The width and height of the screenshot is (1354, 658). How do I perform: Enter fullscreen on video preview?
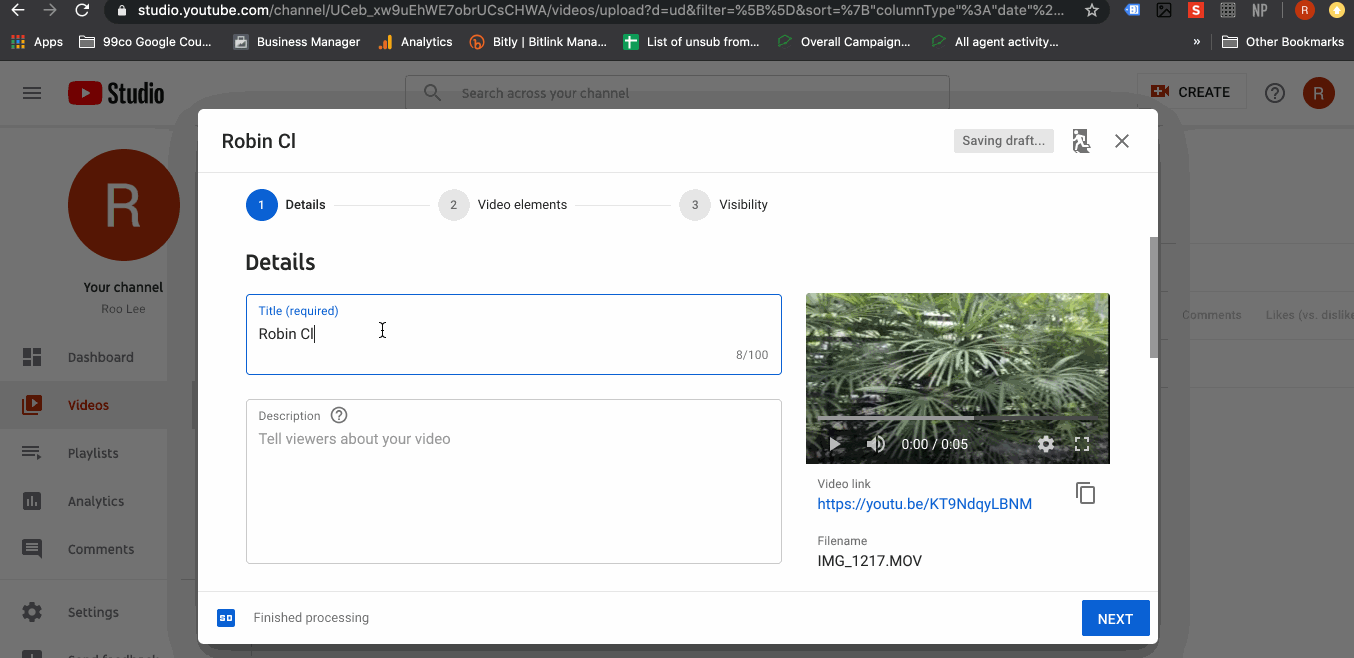(x=1082, y=444)
